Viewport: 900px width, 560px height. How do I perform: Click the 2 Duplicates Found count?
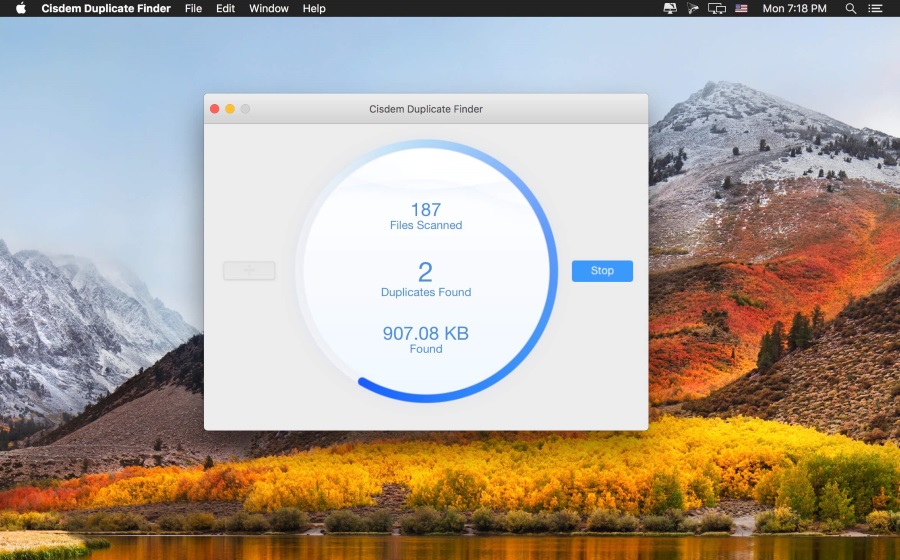(x=426, y=279)
